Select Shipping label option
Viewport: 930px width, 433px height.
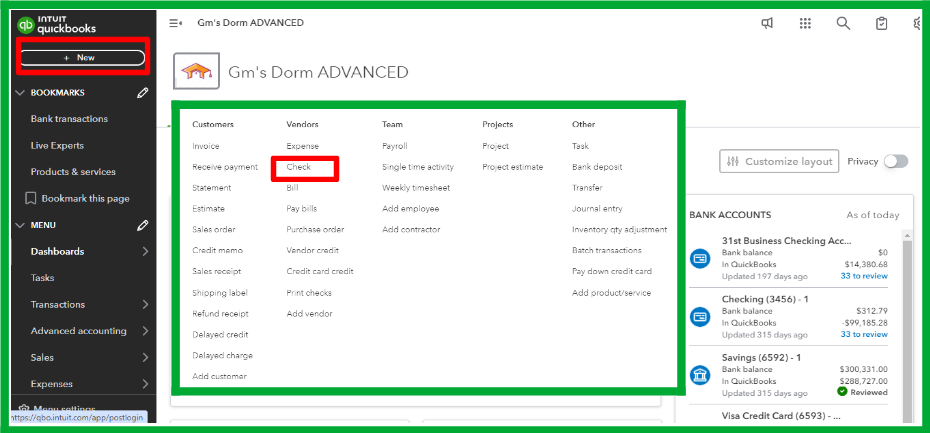point(219,293)
